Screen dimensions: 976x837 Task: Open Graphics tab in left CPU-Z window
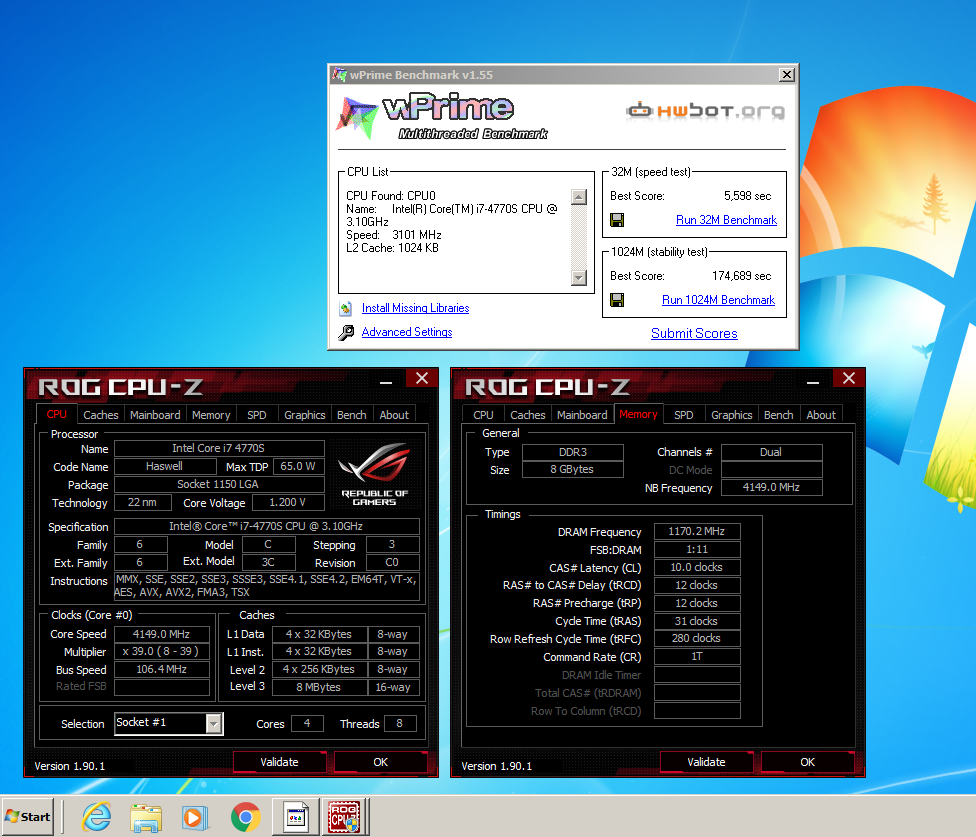pos(304,415)
